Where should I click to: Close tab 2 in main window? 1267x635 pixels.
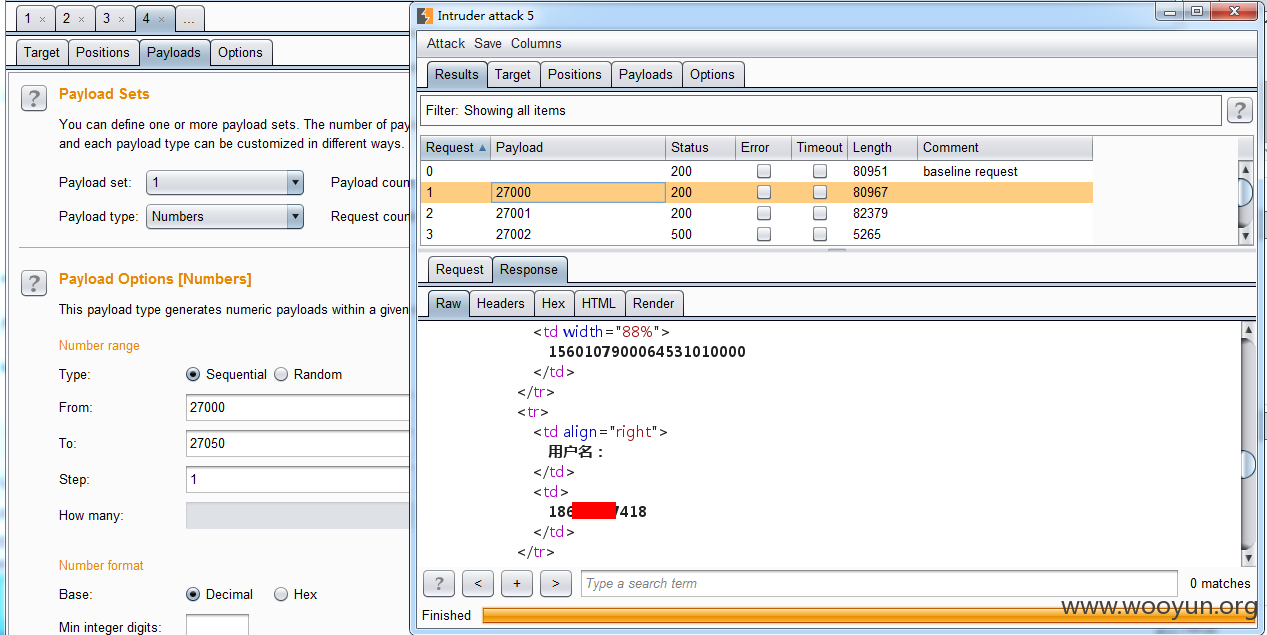point(82,19)
